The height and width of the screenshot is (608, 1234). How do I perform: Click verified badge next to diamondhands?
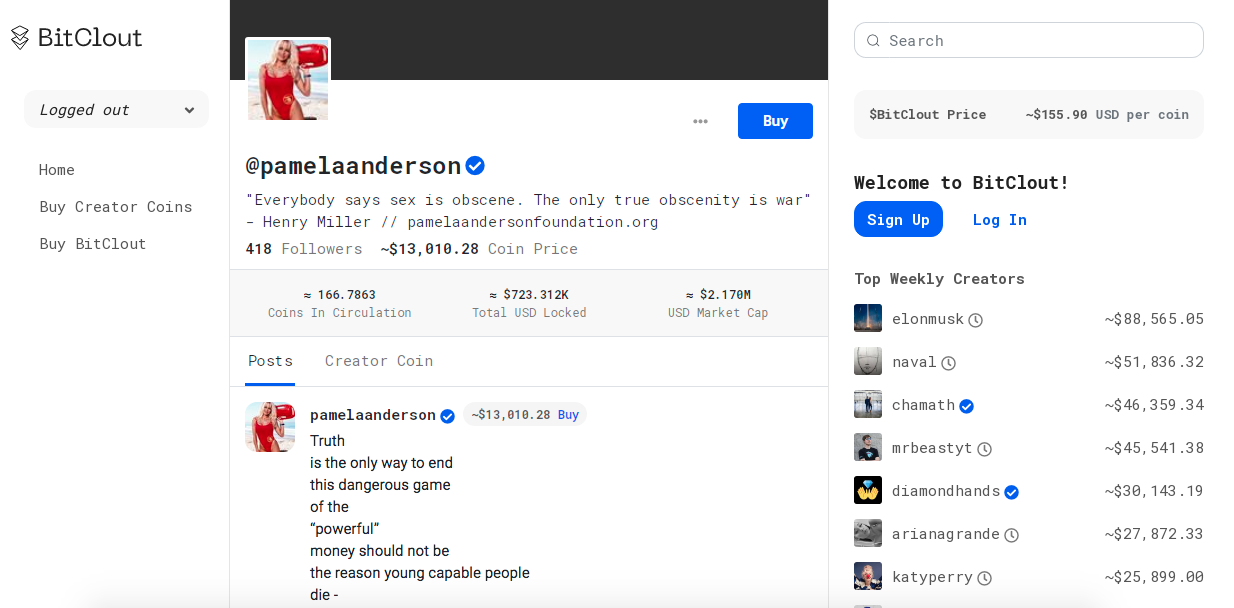1012,492
